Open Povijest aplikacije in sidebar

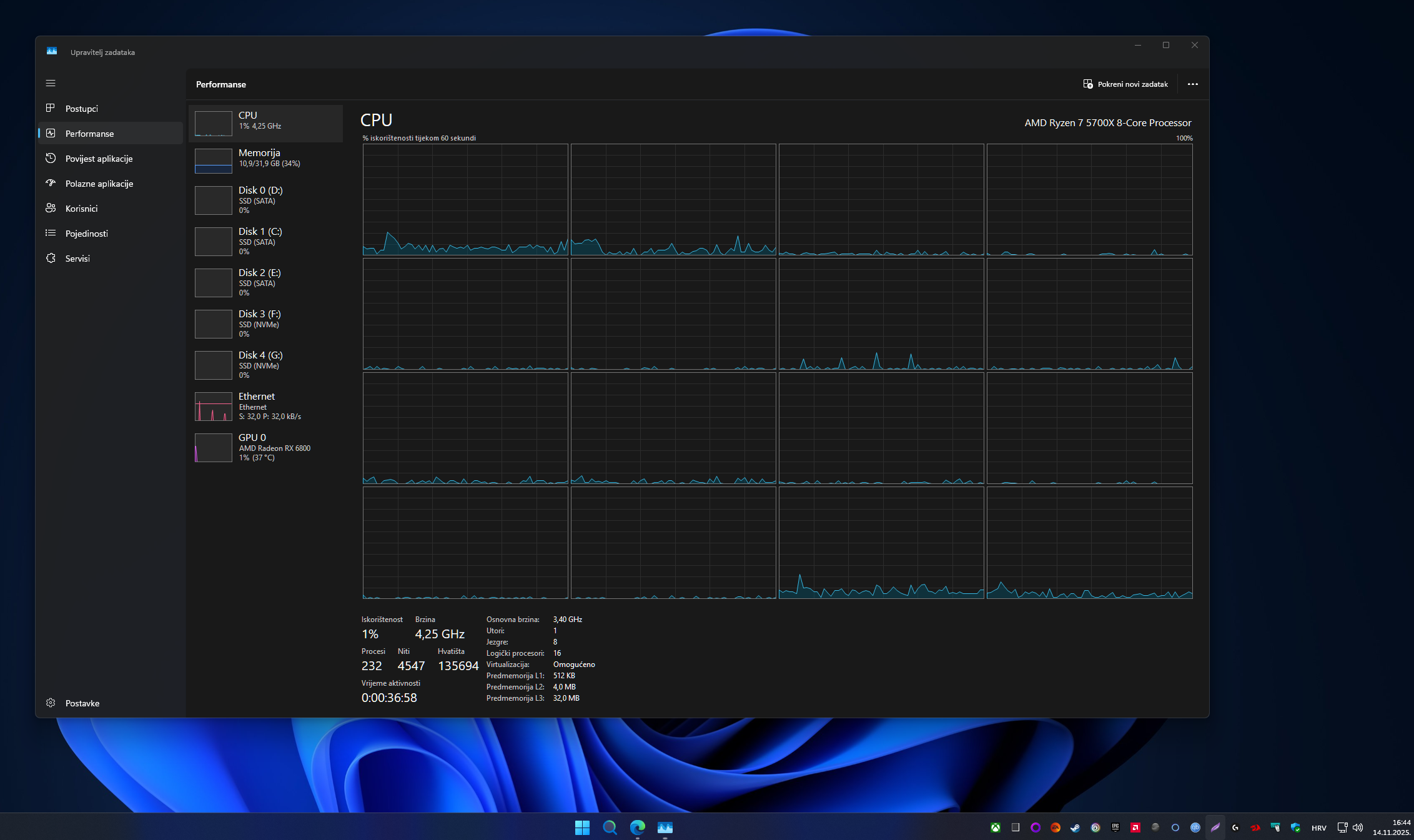[x=99, y=159]
